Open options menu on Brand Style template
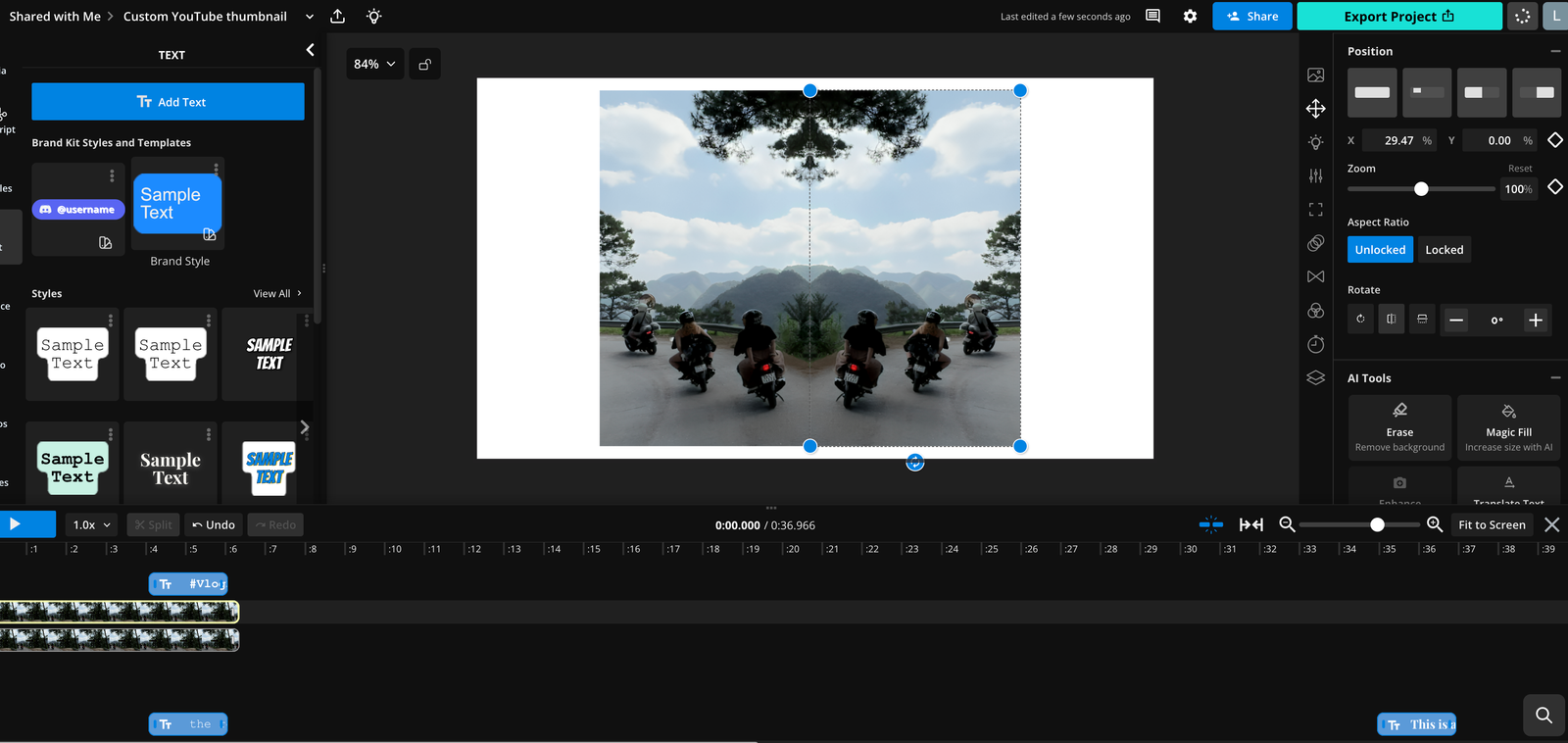The image size is (1568, 743). [216, 169]
